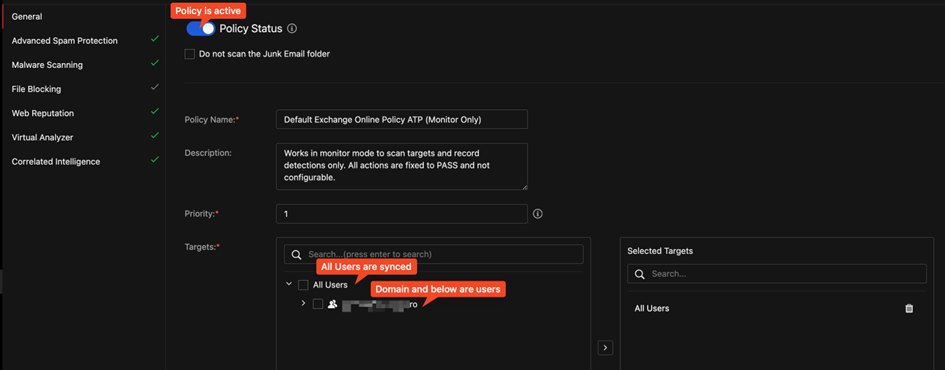Click the Advanced Spam Protection check icon
Image resolution: width=945 pixels, height=370 pixels.
point(155,39)
